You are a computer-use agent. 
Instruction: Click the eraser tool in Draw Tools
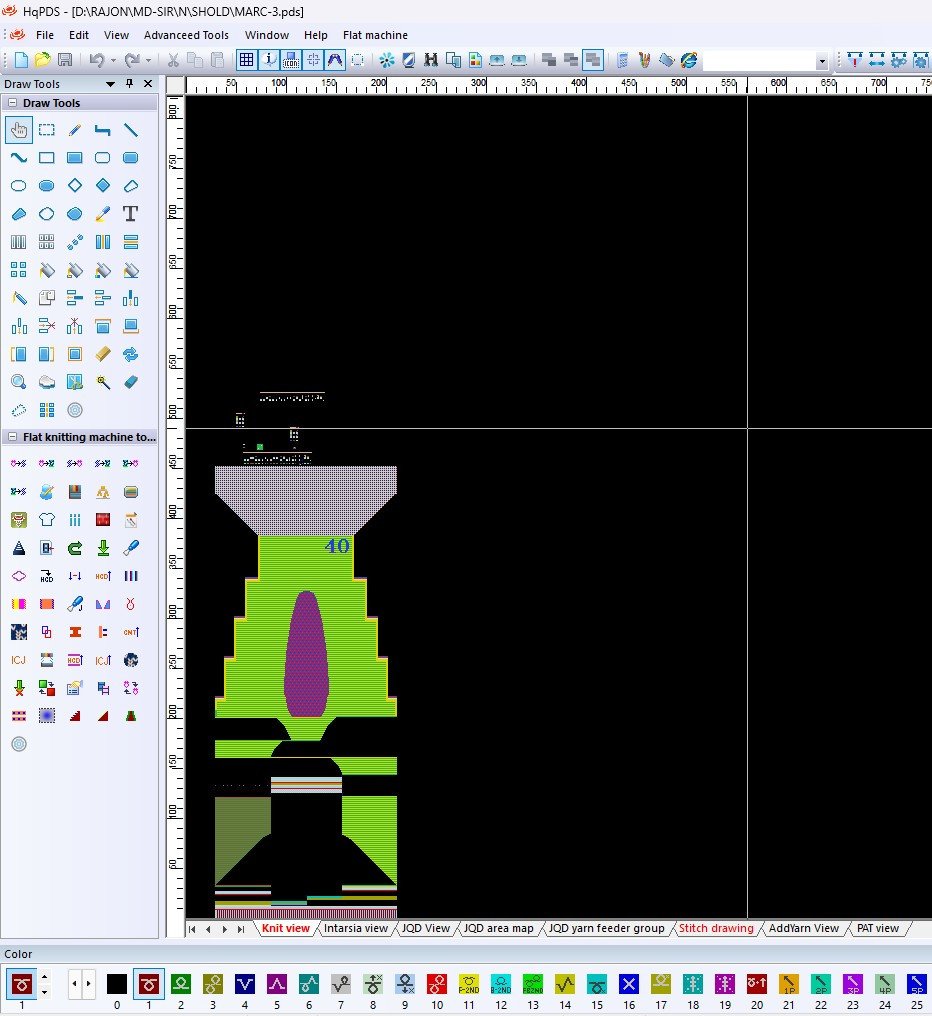coord(130,382)
